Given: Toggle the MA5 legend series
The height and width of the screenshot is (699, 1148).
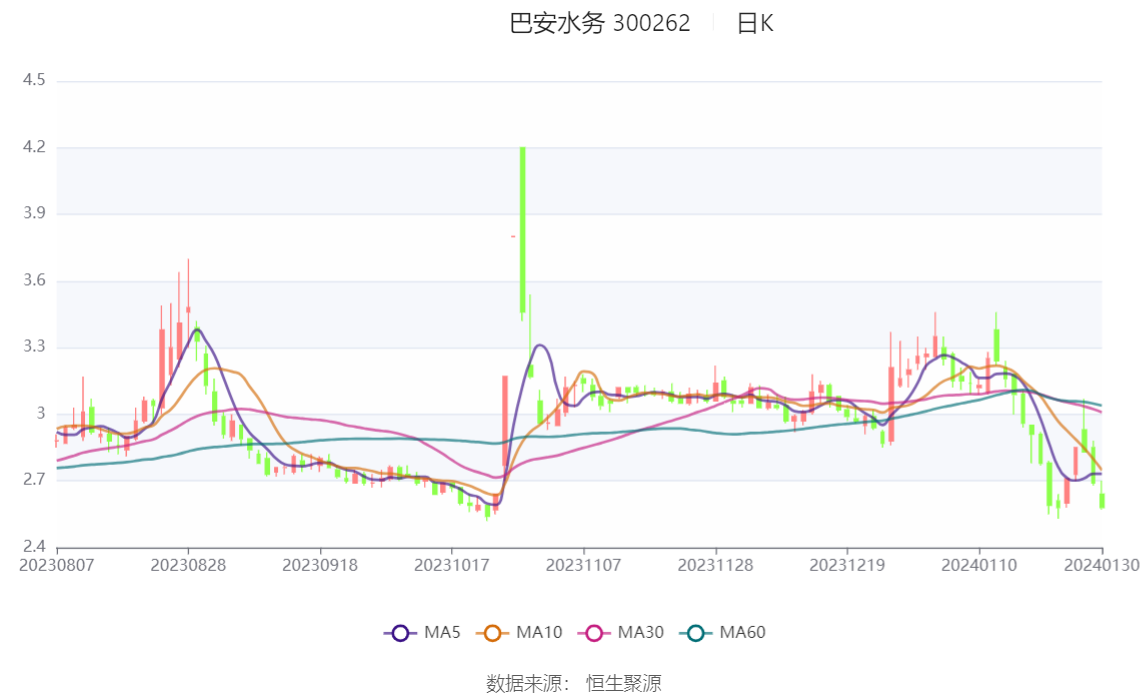Looking at the screenshot, I should point(422,632).
